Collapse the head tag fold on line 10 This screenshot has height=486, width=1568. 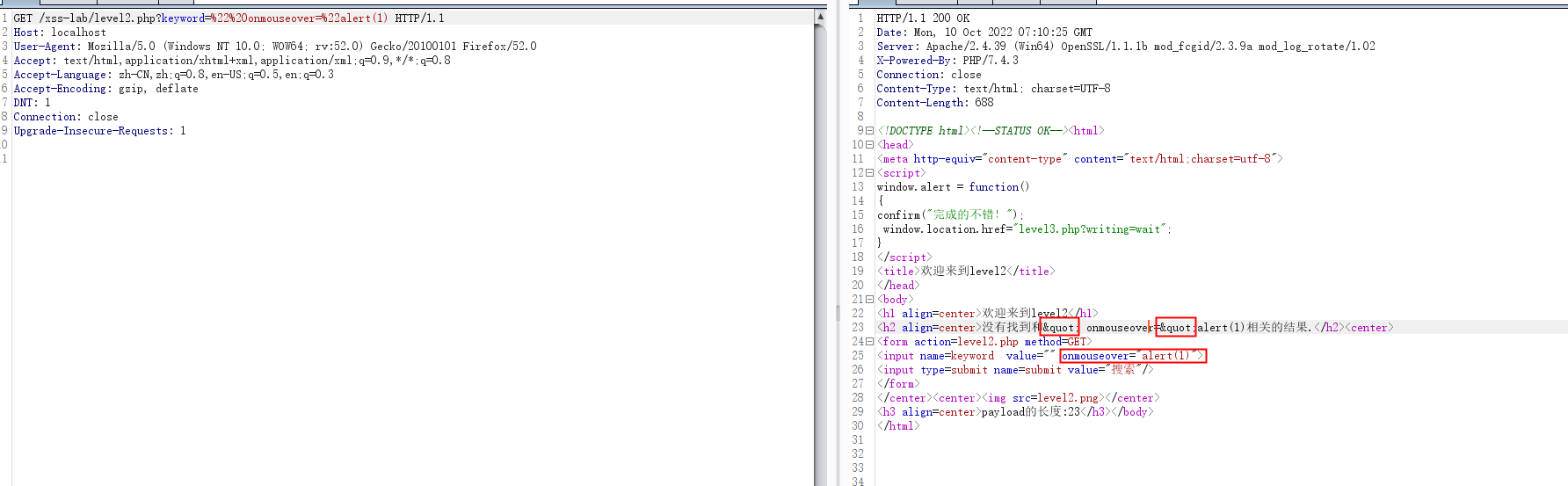(x=870, y=145)
